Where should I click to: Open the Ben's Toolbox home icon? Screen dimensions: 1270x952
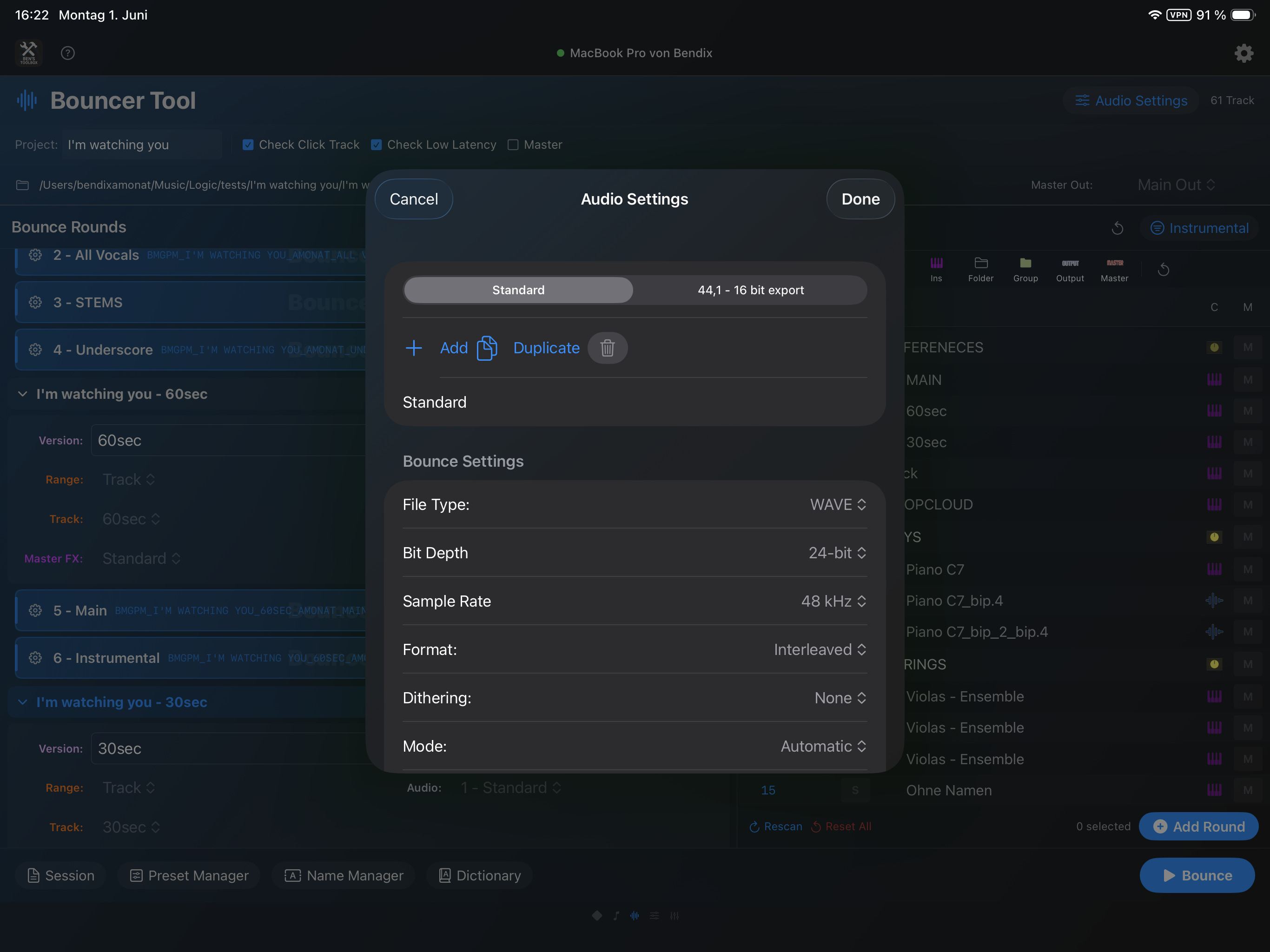(29, 53)
